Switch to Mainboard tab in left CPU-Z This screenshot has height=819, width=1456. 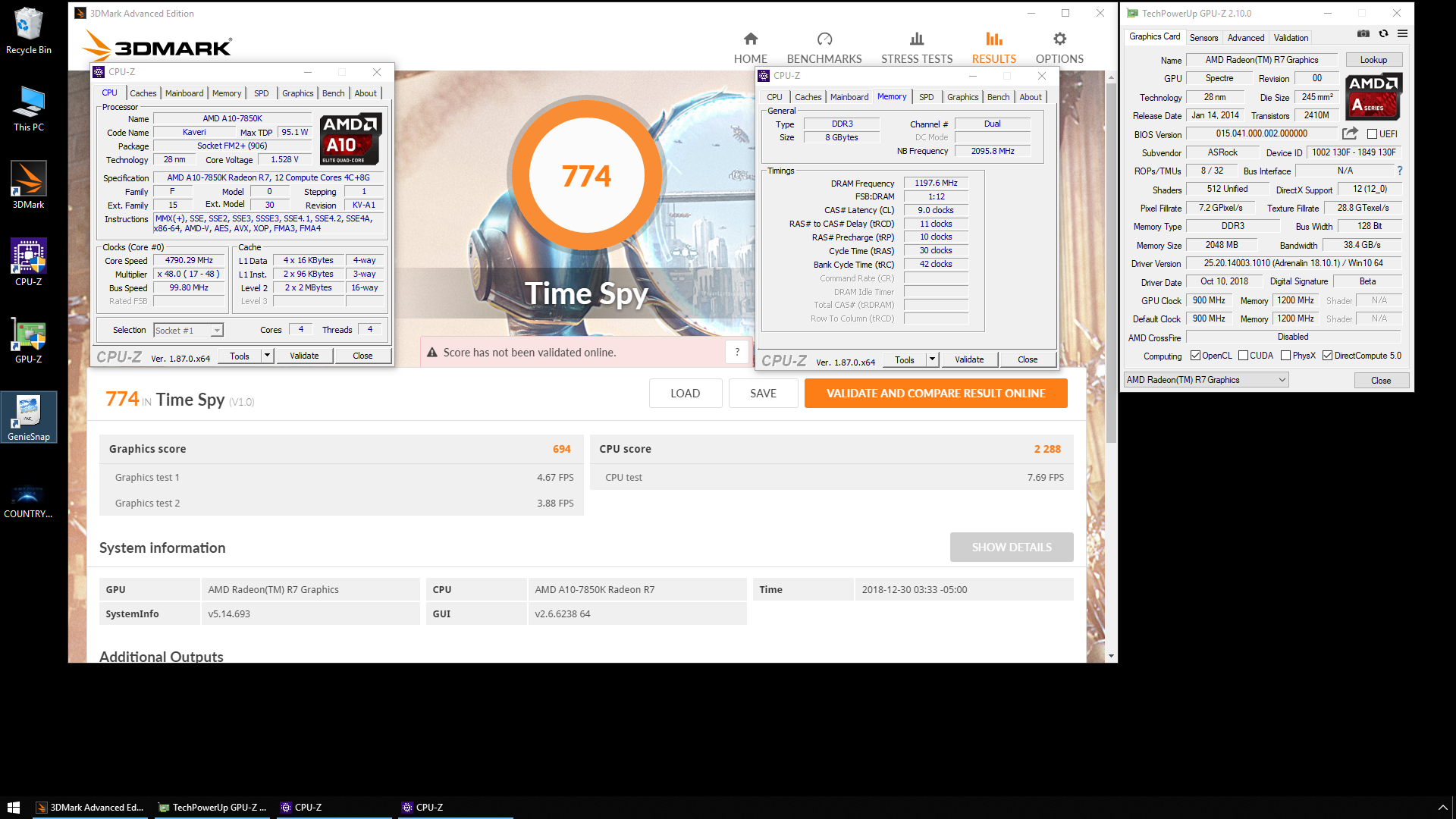pos(184,93)
